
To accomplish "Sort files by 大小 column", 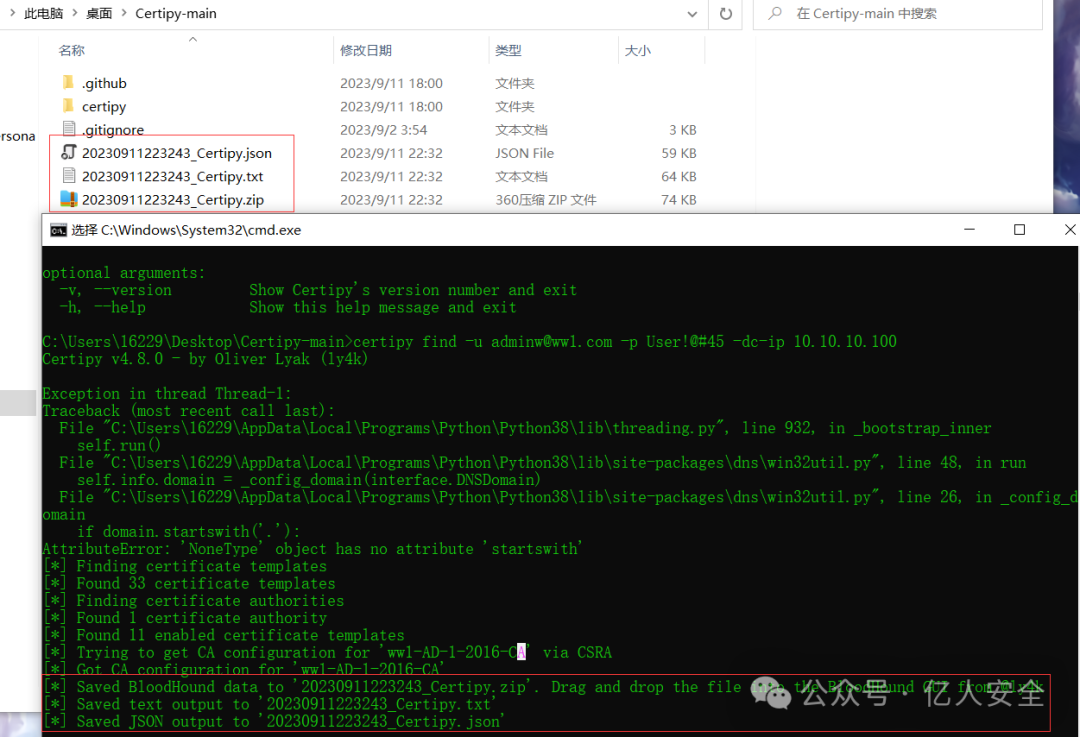I will pyautogui.click(x=638, y=50).
